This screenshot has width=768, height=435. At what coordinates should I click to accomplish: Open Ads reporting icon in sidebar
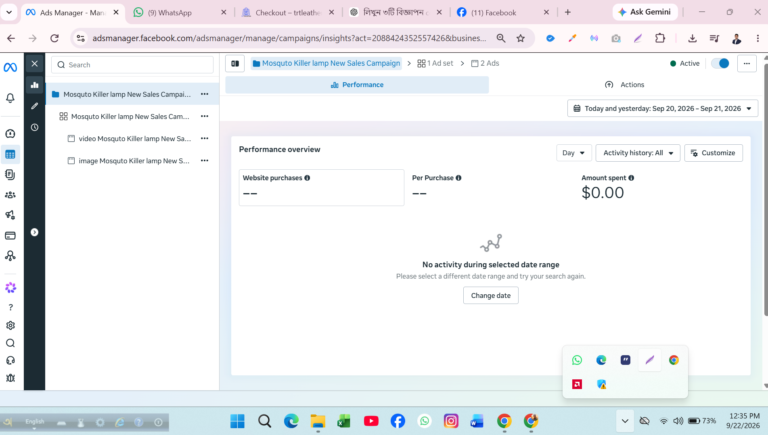pos(10,174)
